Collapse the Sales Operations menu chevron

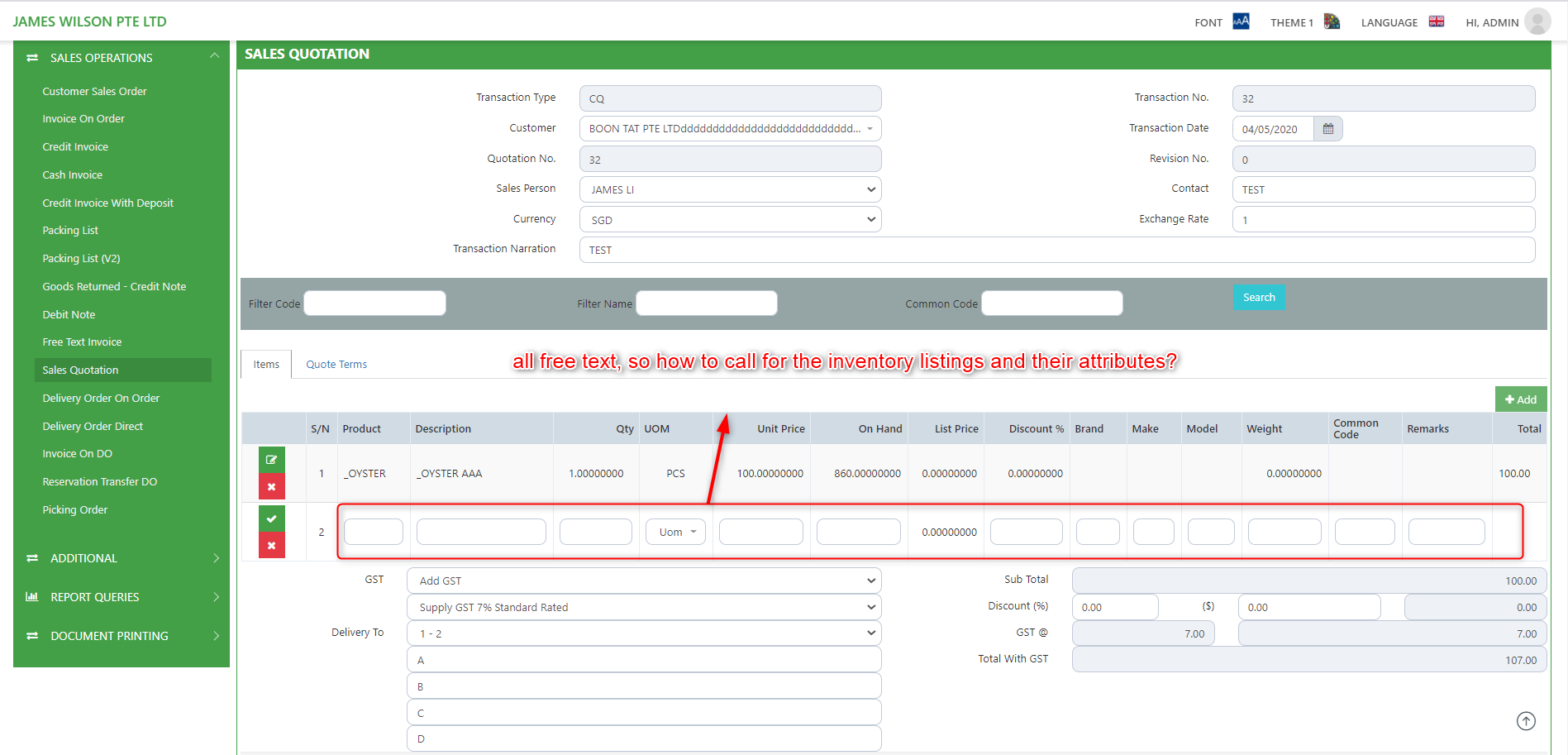coord(215,55)
